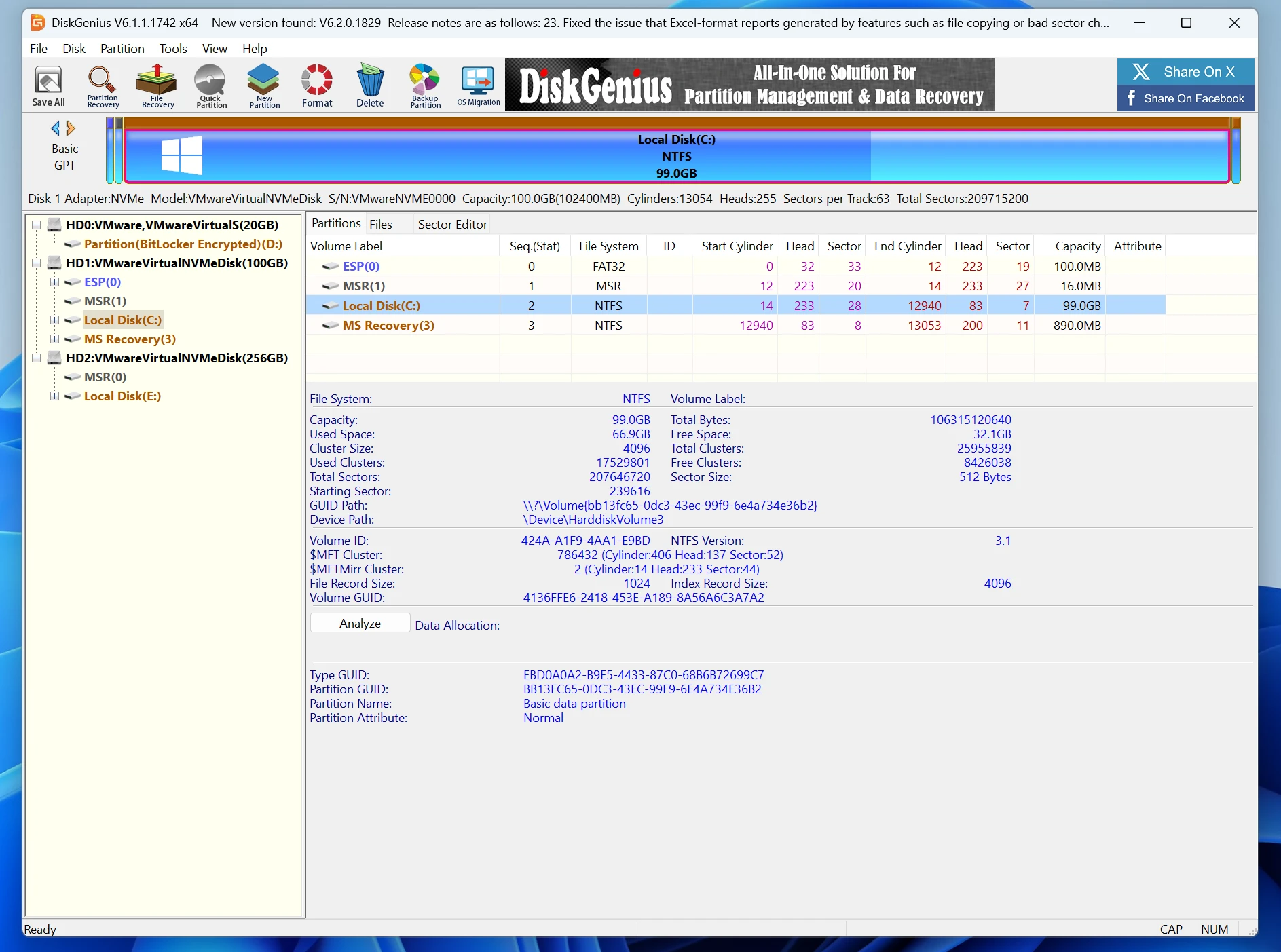Viewport: 1281px width, 952px height.
Task: Select HD0:VMware,VMwareVirtualS(20GB) in tree
Action: [172, 225]
